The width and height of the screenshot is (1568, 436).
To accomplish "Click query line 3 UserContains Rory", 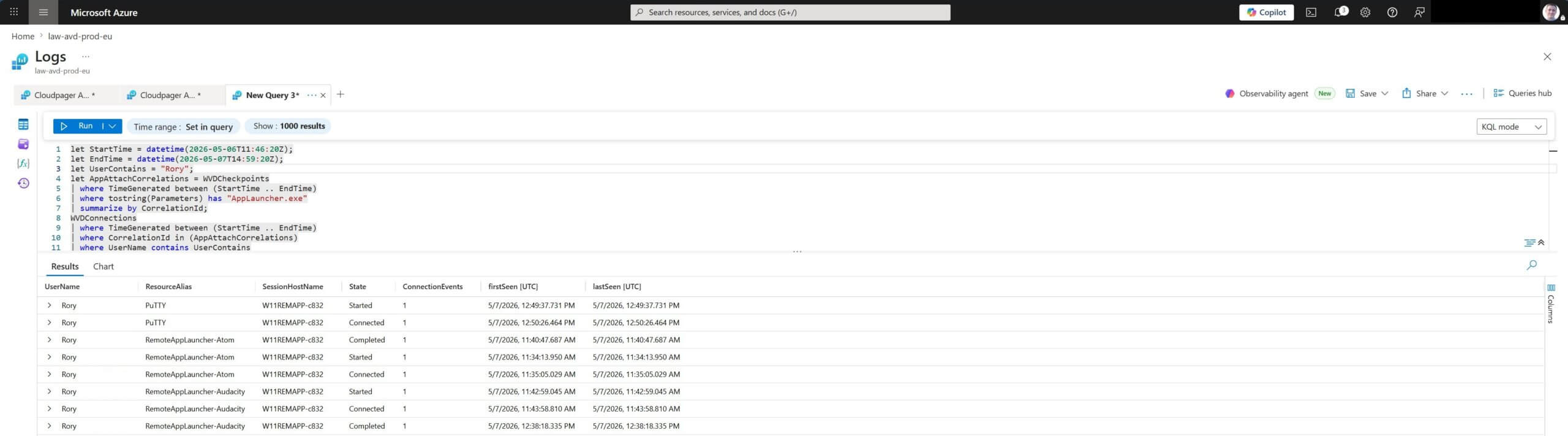I will (132, 169).
